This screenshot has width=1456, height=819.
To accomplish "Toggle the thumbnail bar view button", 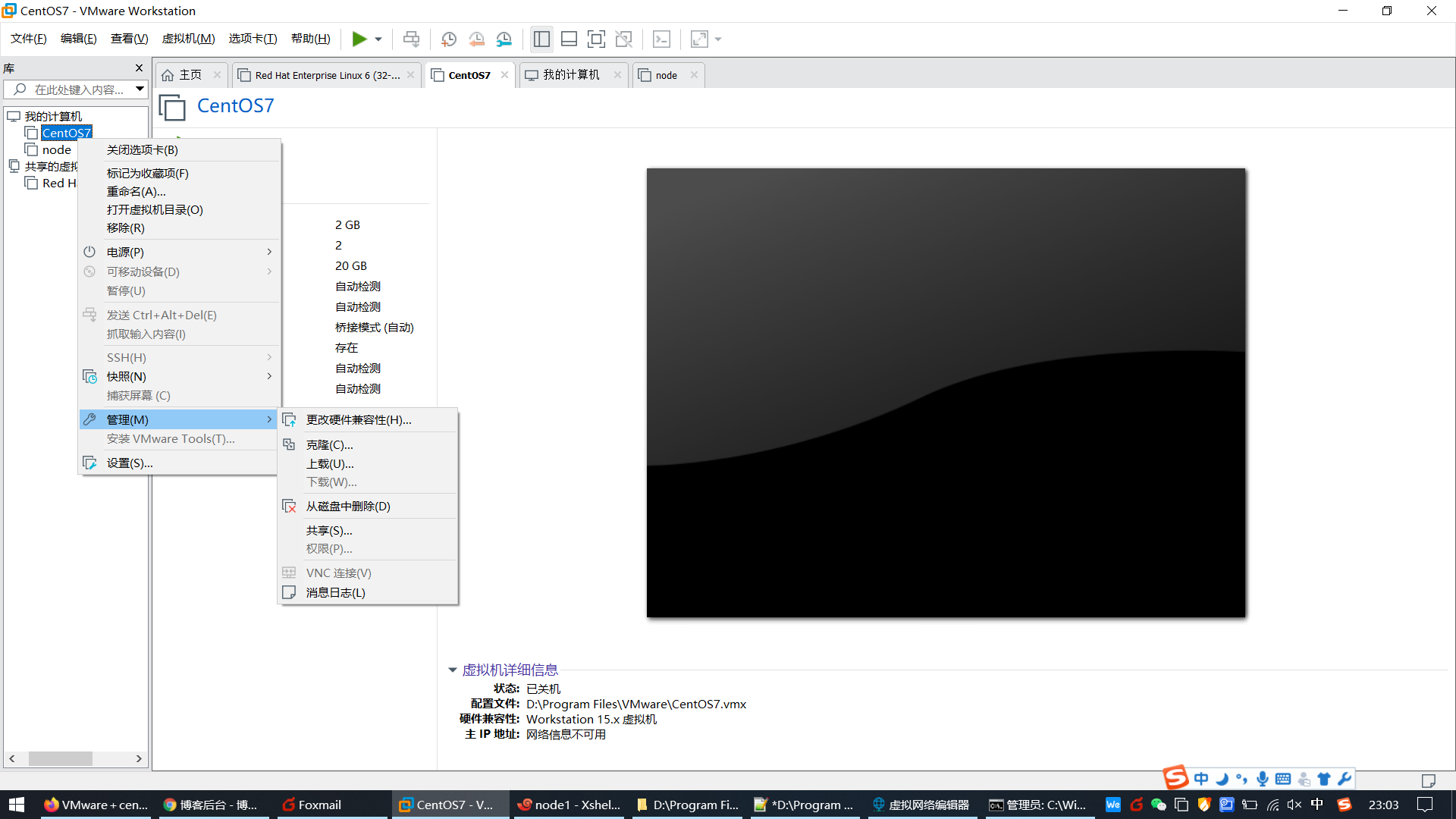I will click(569, 39).
